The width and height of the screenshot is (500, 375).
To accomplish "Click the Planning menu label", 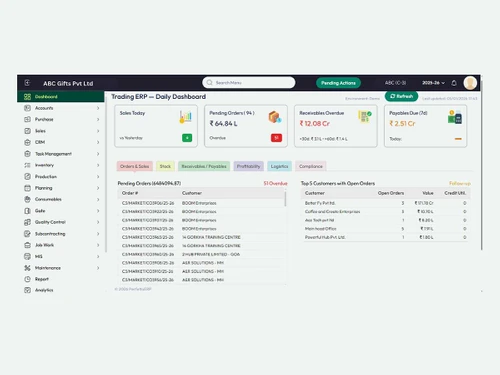I will (x=44, y=188).
